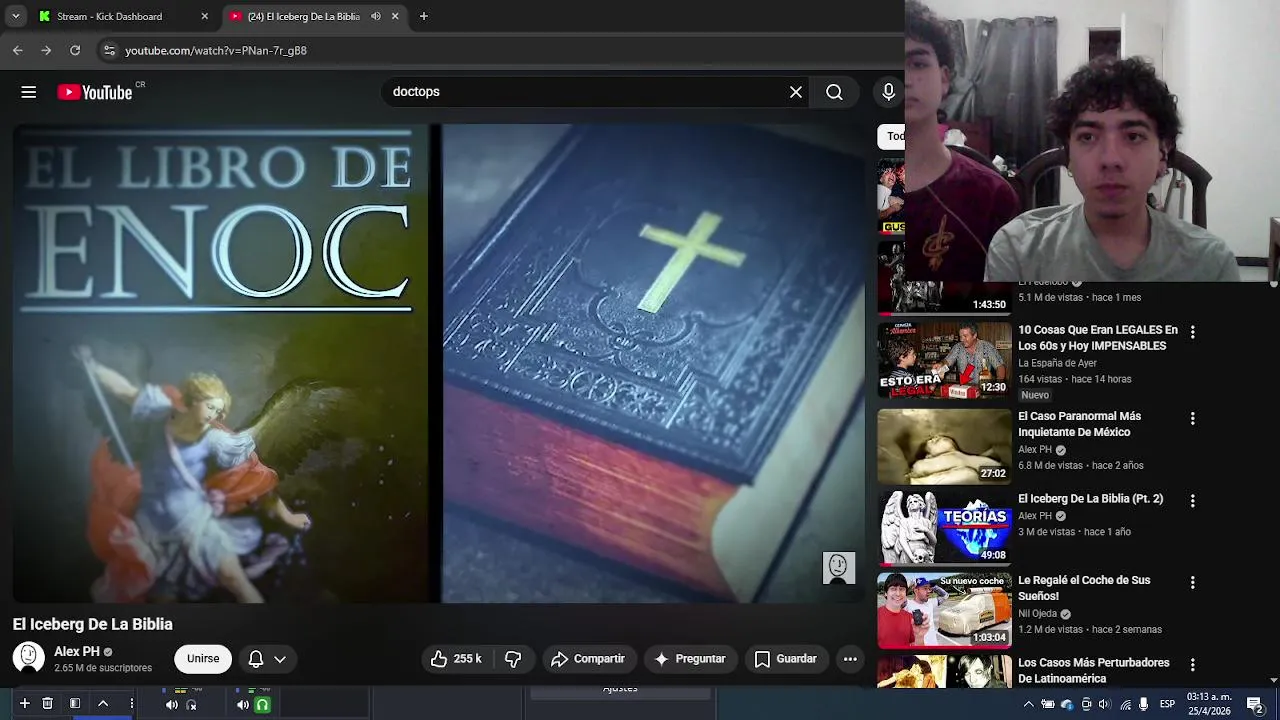The image size is (1280, 720).
Task: Open source properties panel icon
Action: click(75, 704)
